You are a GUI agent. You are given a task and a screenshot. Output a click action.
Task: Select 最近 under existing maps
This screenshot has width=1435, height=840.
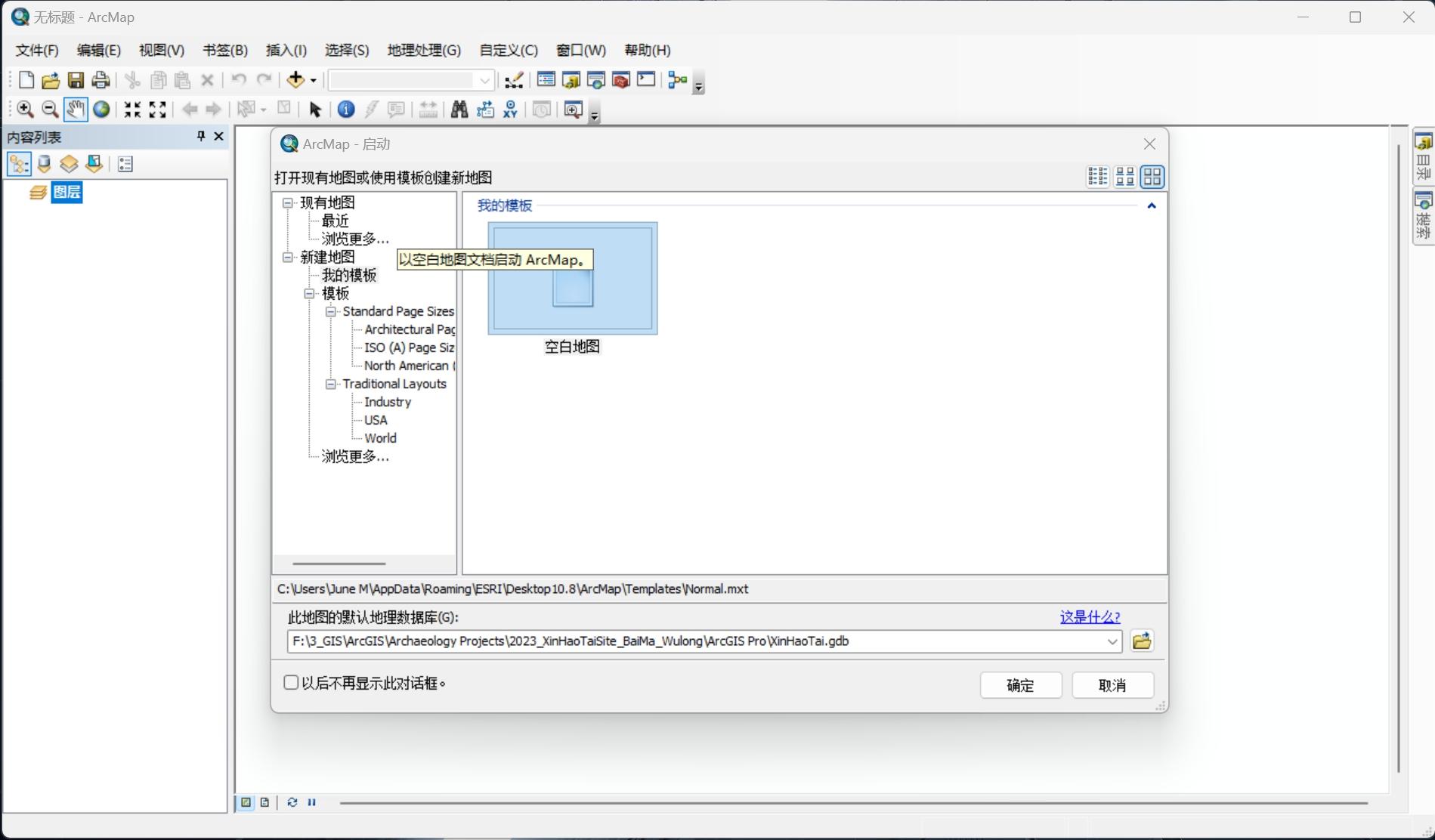coord(336,221)
